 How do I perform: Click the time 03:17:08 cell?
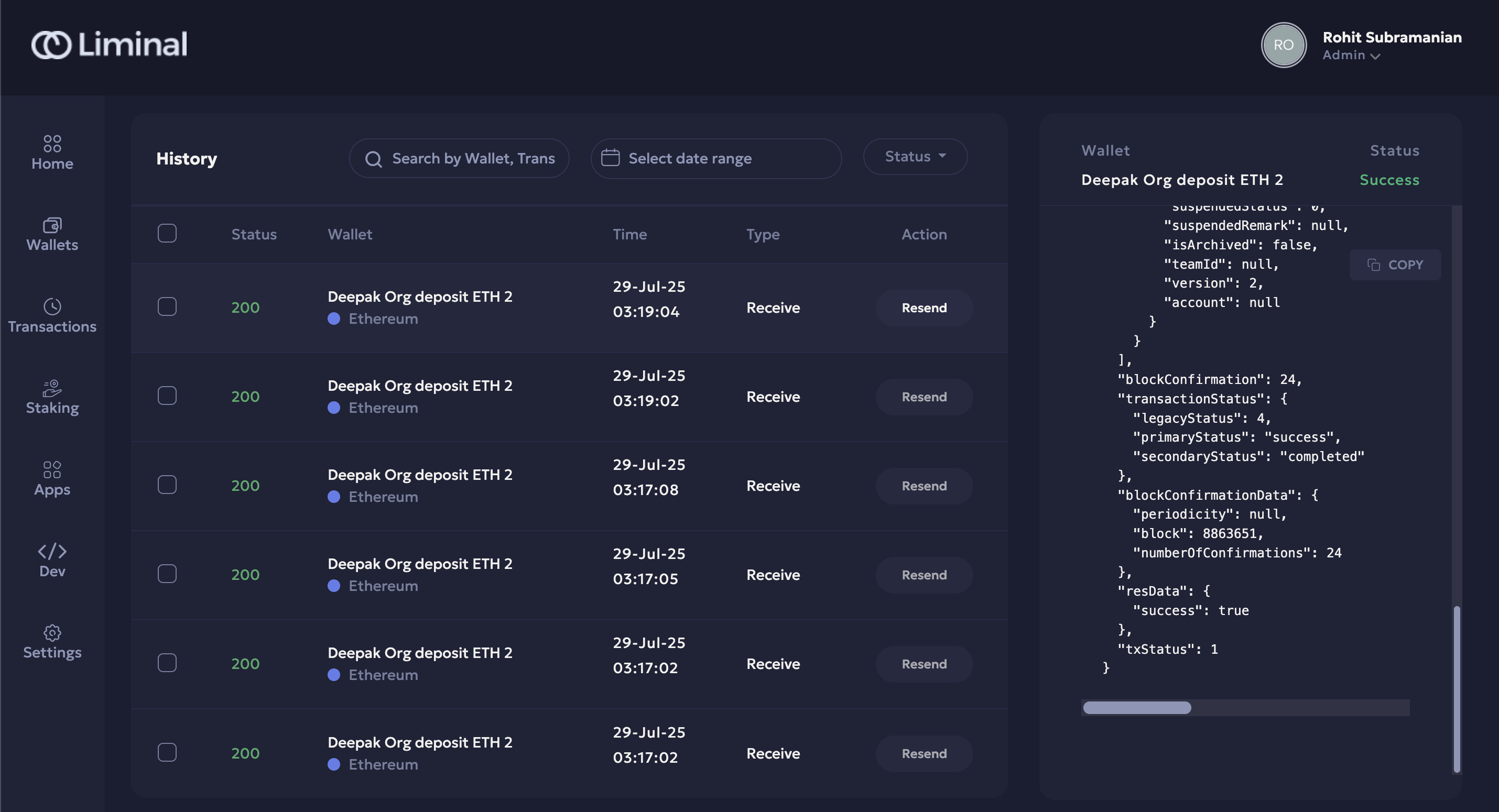645,490
